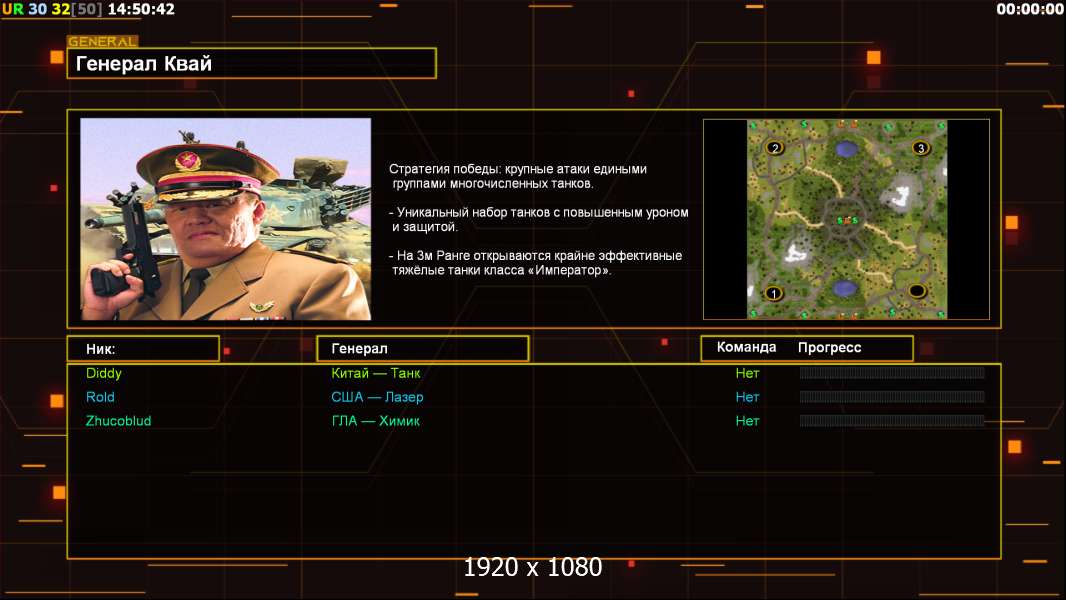Click the loading progress bar for Zhucoblud
This screenshot has width=1066, height=600.
(x=892, y=421)
